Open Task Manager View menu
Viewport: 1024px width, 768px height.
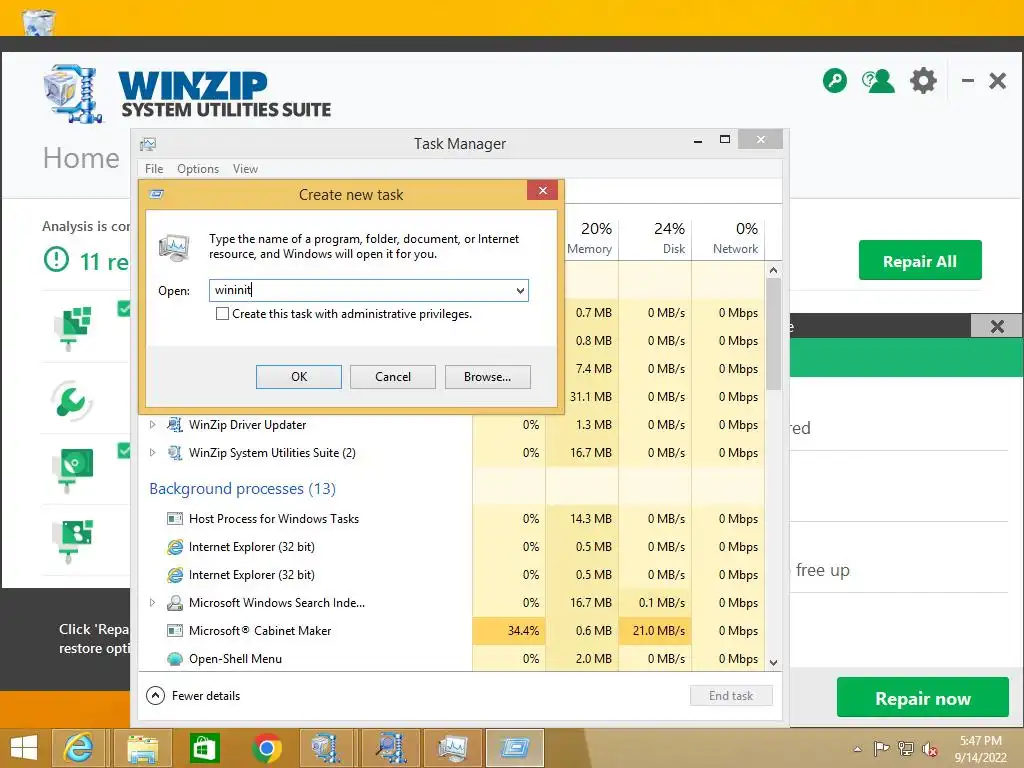tap(246, 168)
